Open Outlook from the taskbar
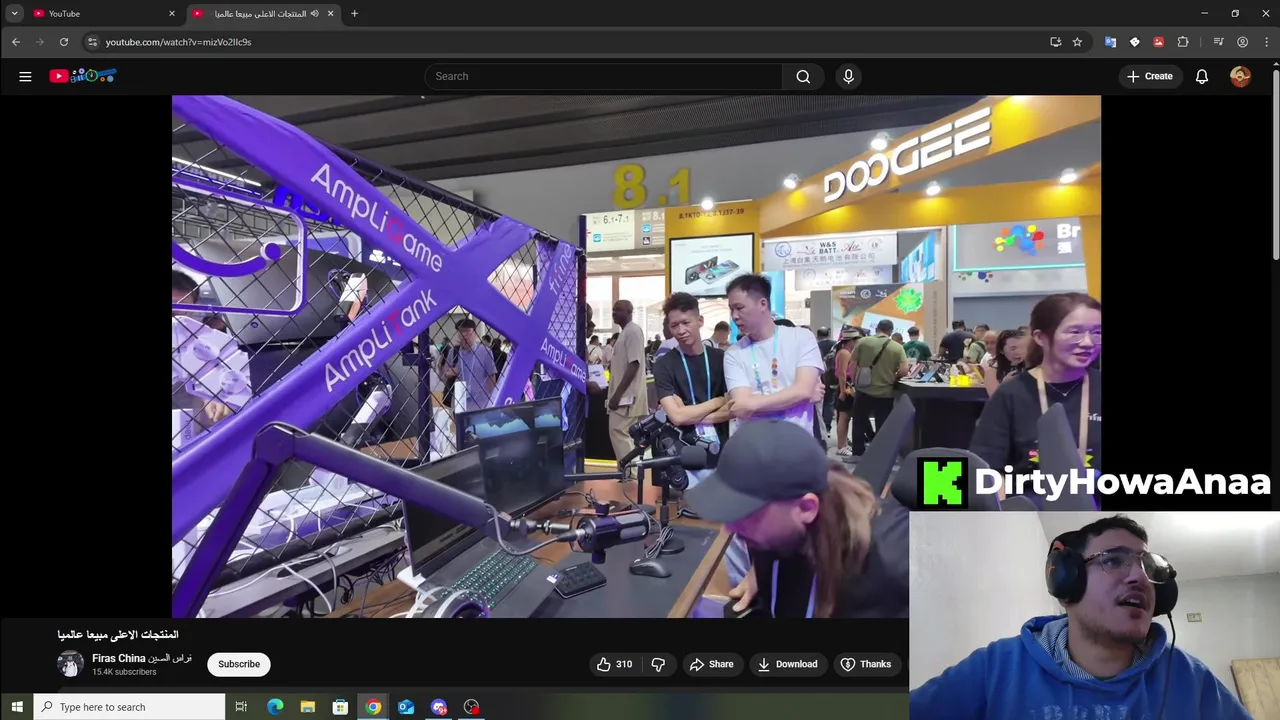The width and height of the screenshot is (1280, 720). point(406,707)
